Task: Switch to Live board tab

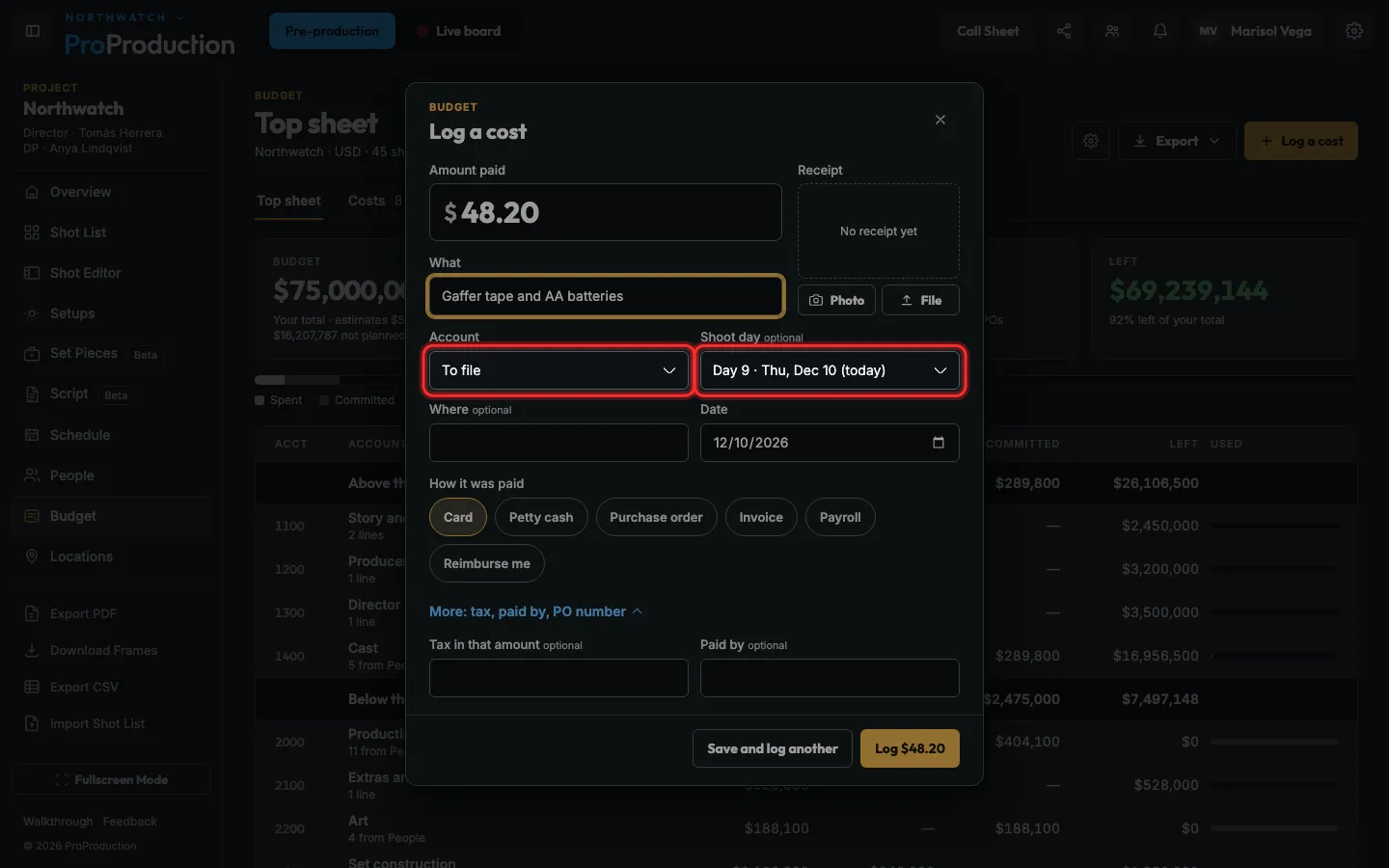Action: coord(459,31)
